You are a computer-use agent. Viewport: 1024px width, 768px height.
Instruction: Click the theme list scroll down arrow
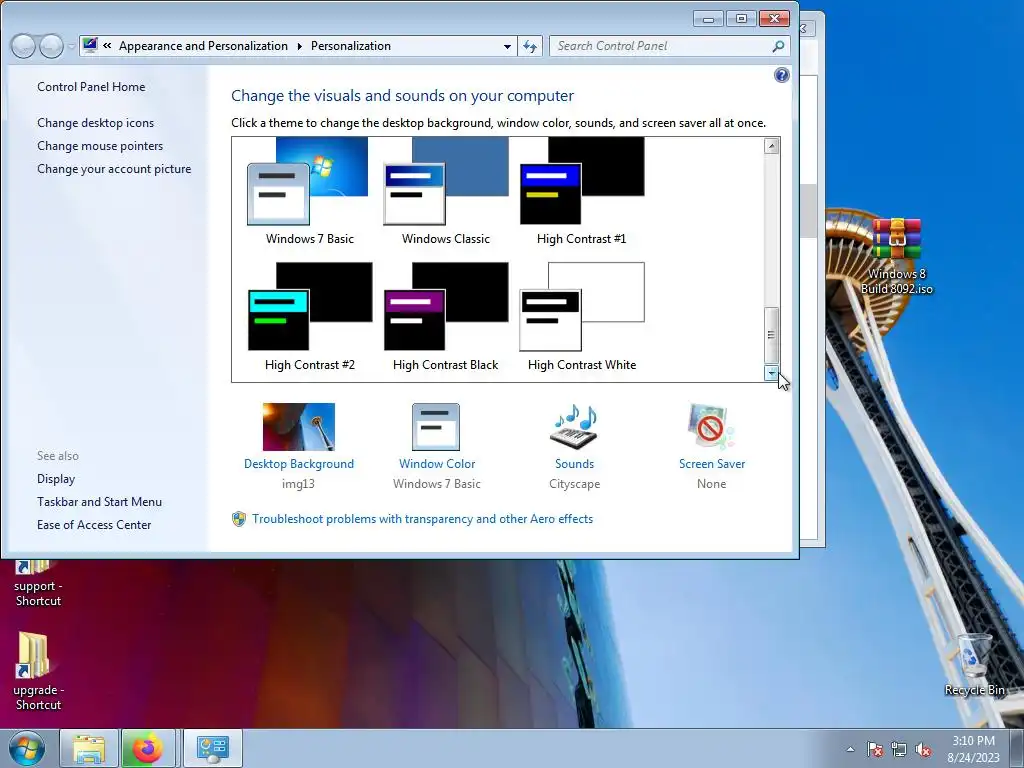tap(771, 374)
